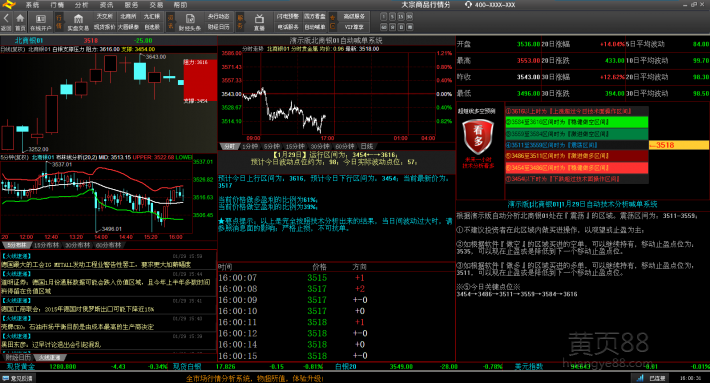Switch to 财经日历 tab below news
This screenshot has width=710, height=383.
[x=18, y=358]
